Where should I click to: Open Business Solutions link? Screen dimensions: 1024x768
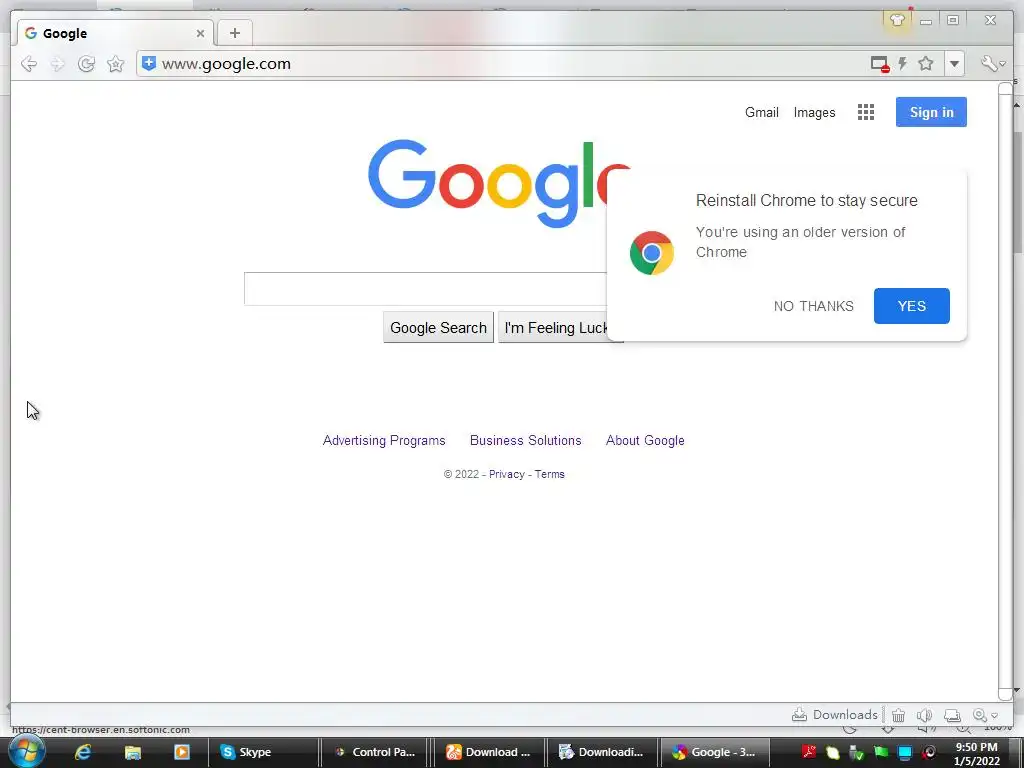pos(526,441)
